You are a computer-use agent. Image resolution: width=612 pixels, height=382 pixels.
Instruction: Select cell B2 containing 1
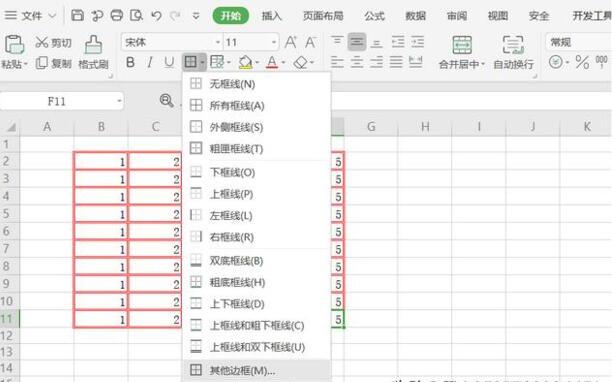[x=101, y=161]
